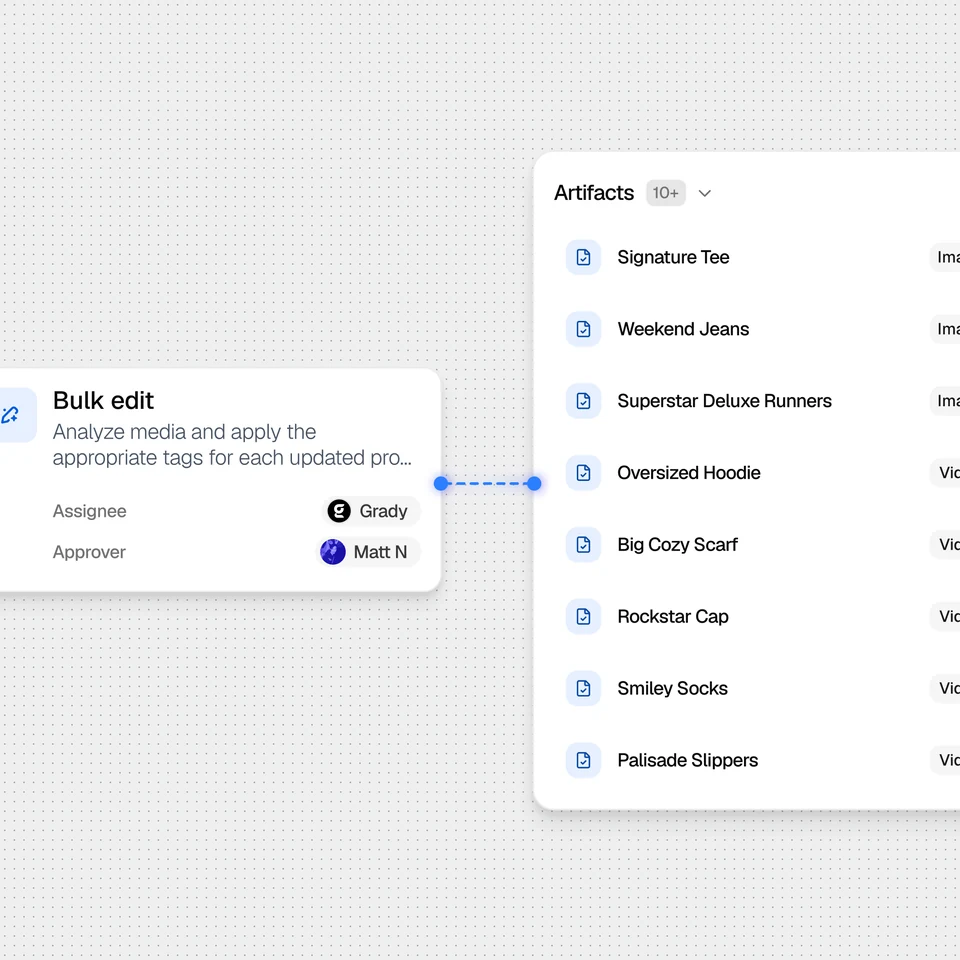Click the Weekend Jeans document icon
This screenshot has width=960, height=960.
click(x=583, y=329)
